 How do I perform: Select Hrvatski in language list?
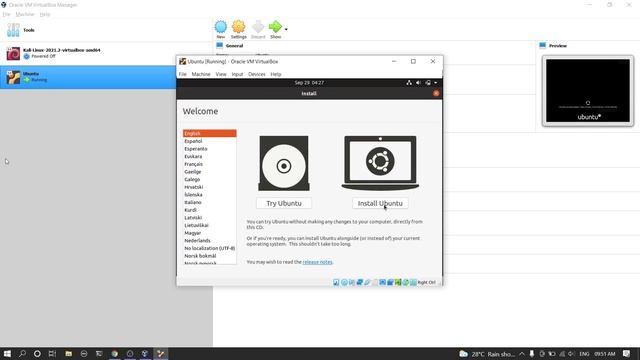tap(209, 187)
